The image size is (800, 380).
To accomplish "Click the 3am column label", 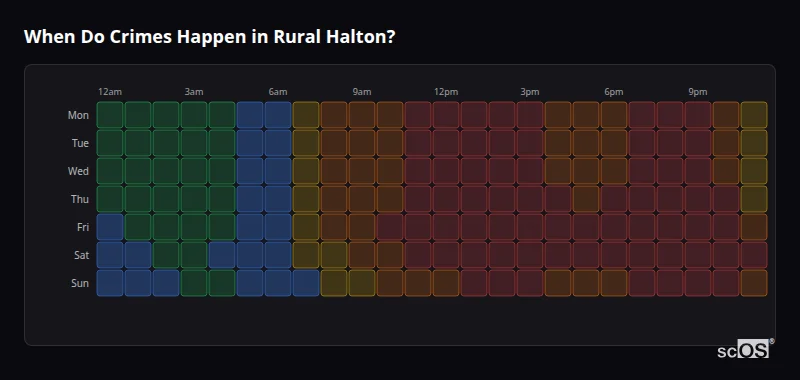I will pyautogui.click(x=194, y=92).
